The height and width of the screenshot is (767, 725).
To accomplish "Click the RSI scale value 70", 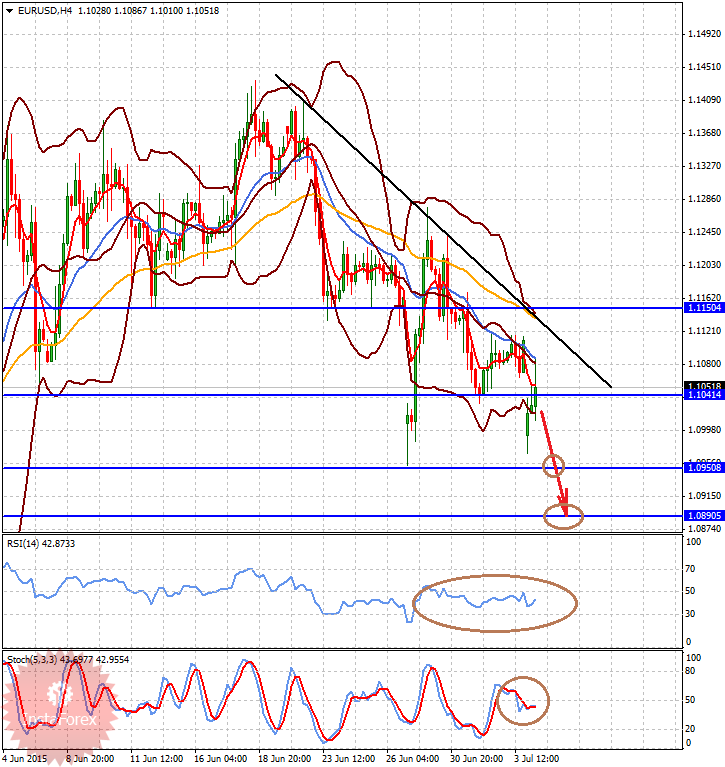I will point(690,569).
